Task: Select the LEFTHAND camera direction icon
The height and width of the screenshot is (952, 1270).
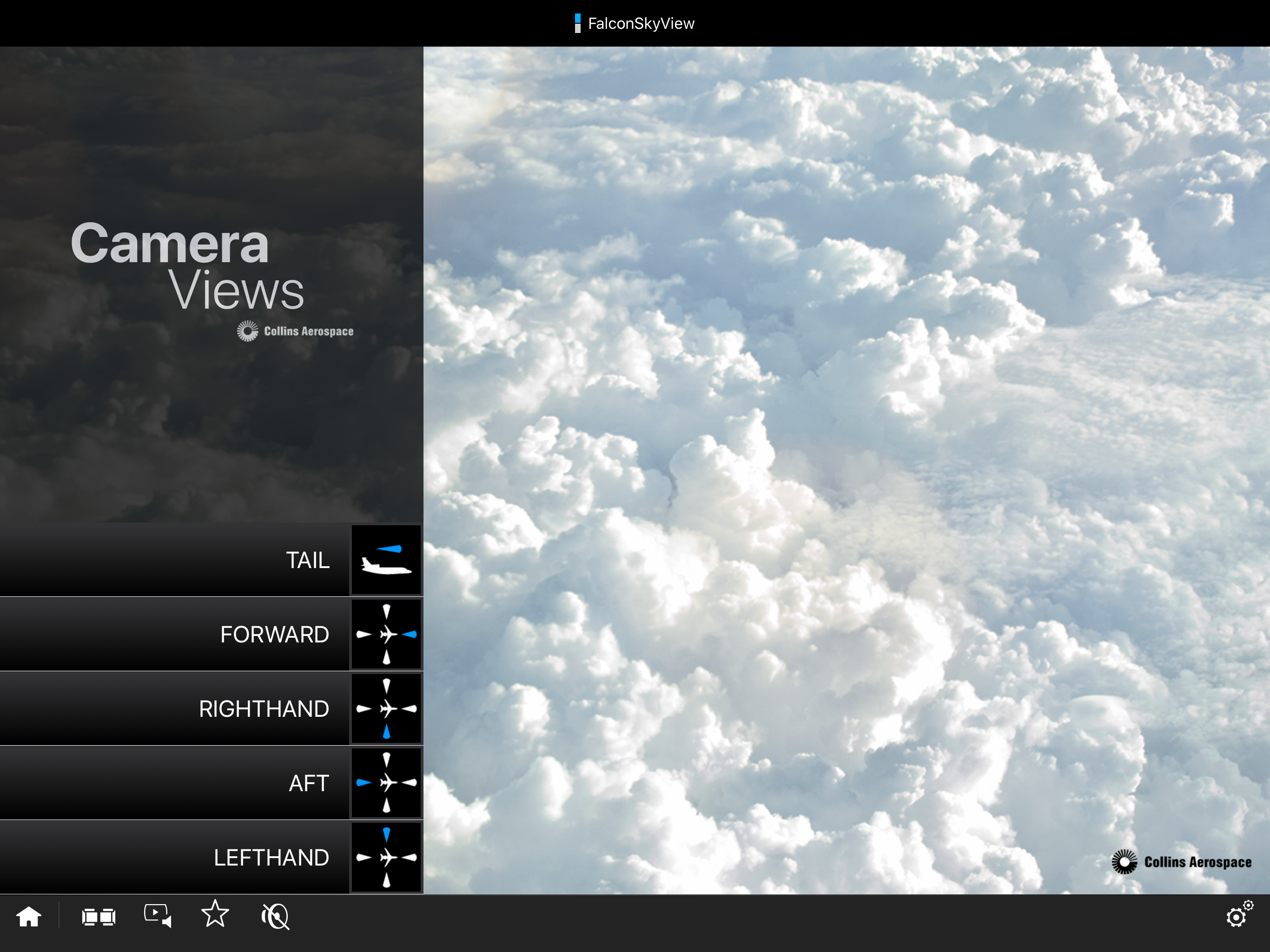Action: [x=386, y=857]
